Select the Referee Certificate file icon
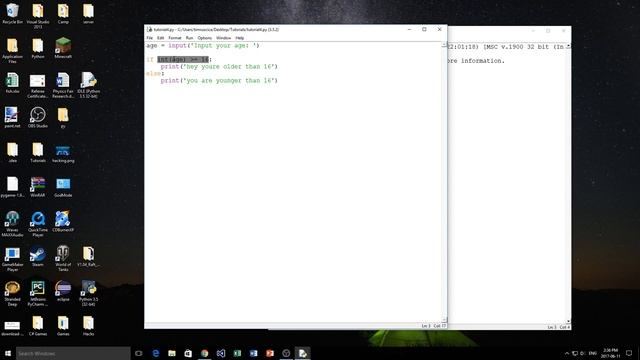The image size is (640, 360). (x=38, y=86)
